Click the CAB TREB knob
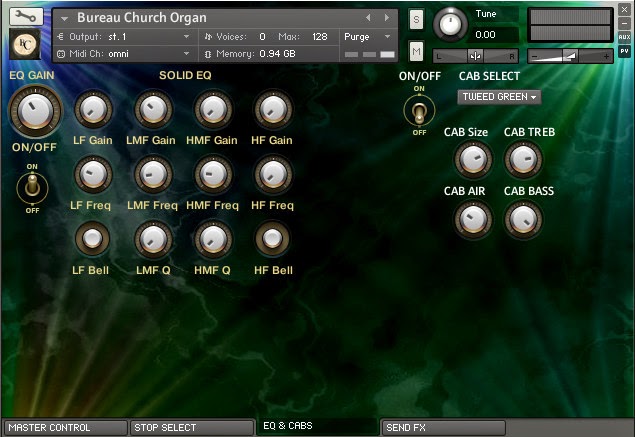 [x=523, y=159]
